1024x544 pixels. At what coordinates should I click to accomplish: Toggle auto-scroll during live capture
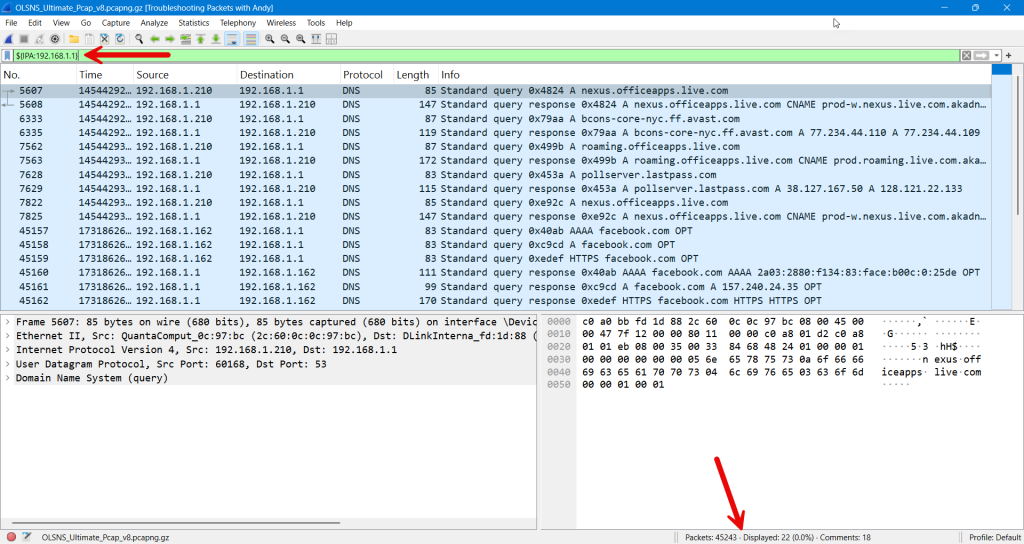click(x=231, y=39)
